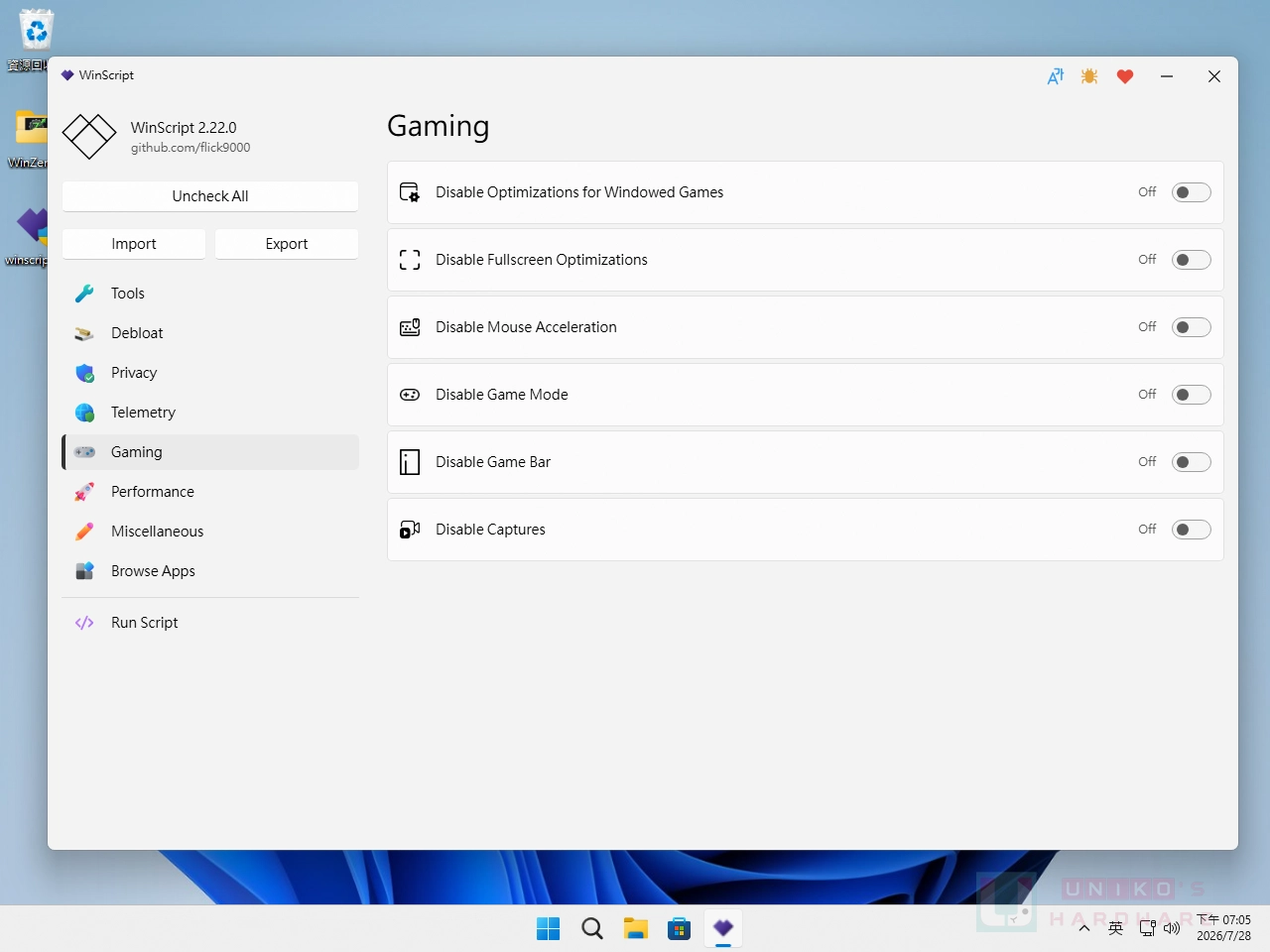The height and width of the screenshot is (952, 1270).
Task: Click the Gaming page heading
Action: click(x=439, y=127)
